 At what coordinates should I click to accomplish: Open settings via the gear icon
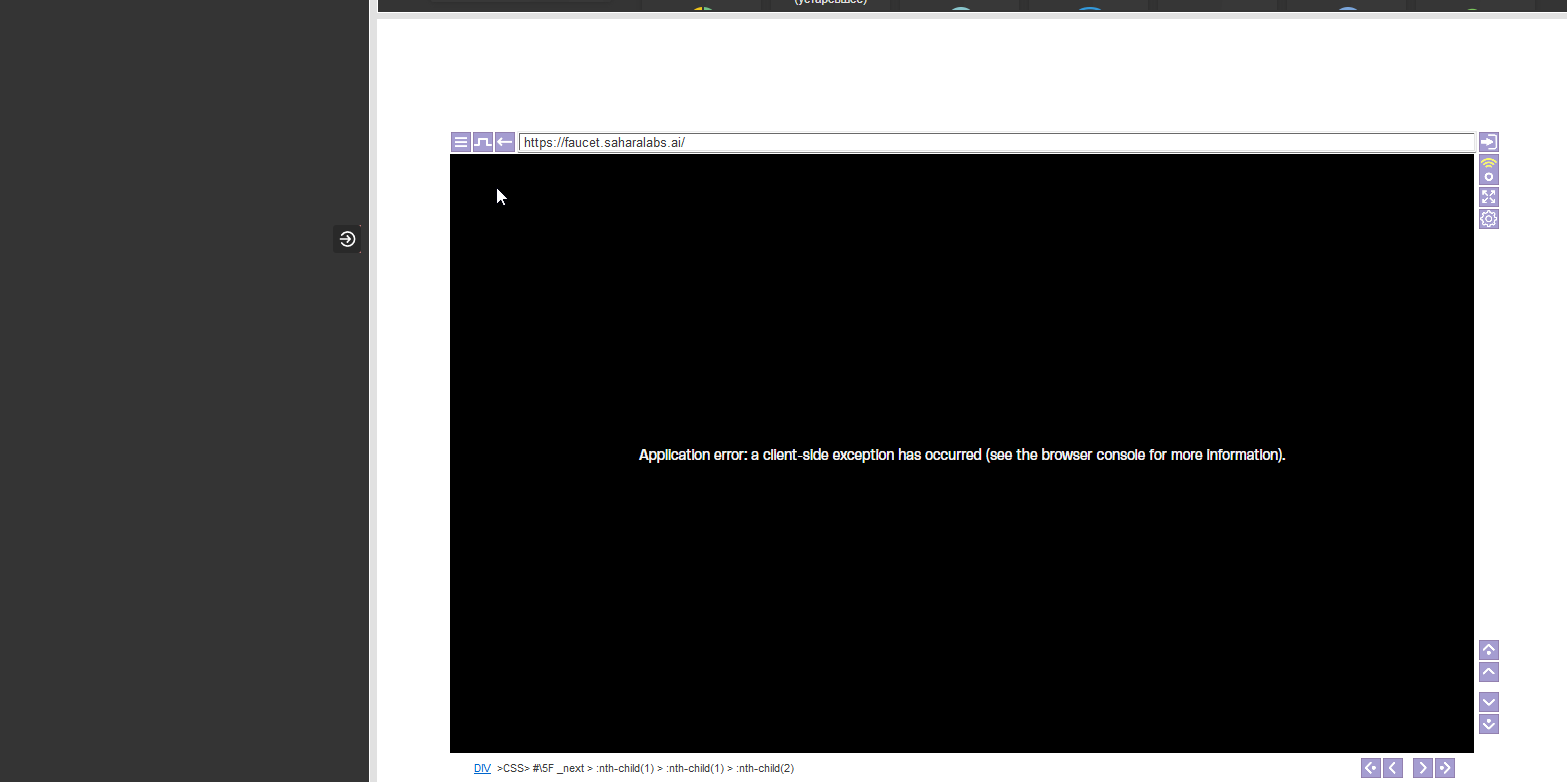pyautogui.click(x=1488, y=219)
